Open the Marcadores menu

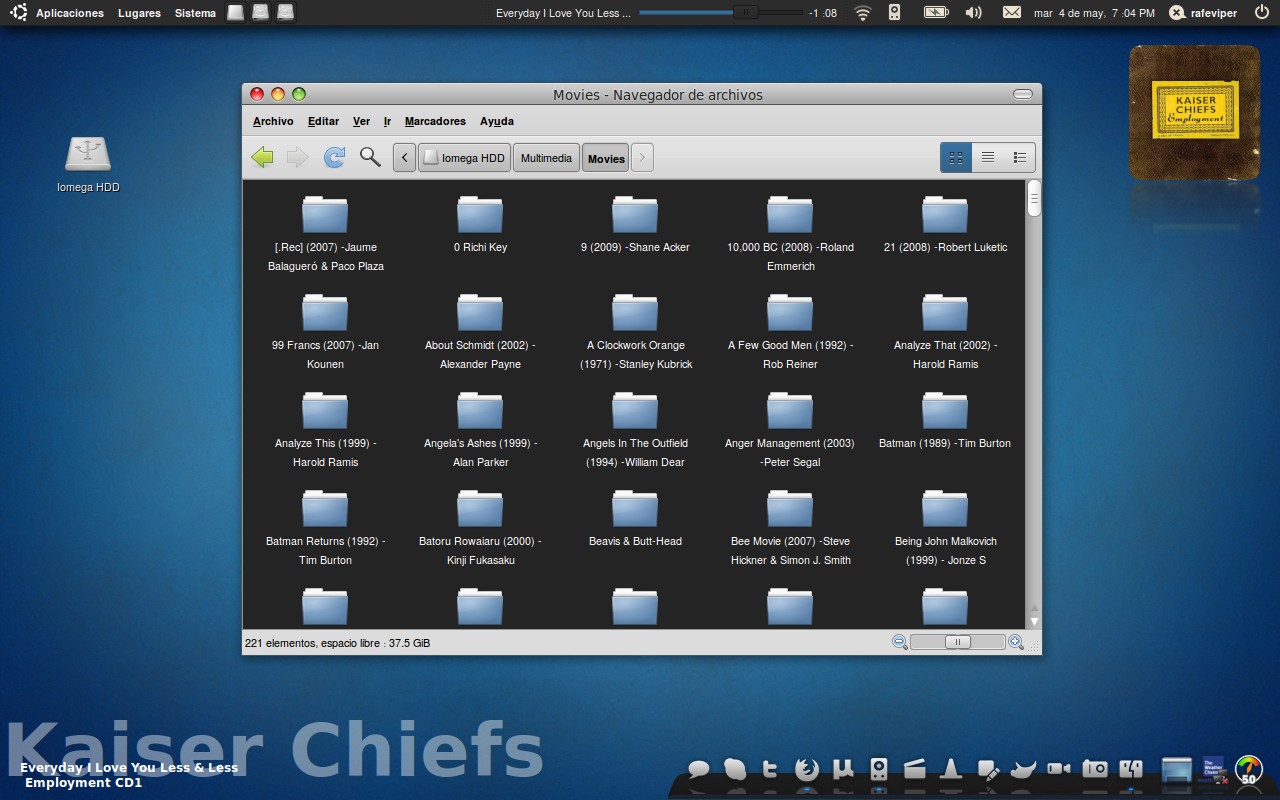click(435, 121)
